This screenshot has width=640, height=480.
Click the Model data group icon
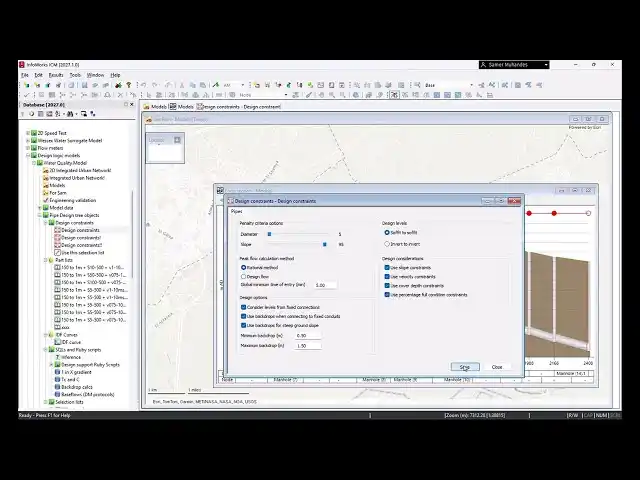43,207
